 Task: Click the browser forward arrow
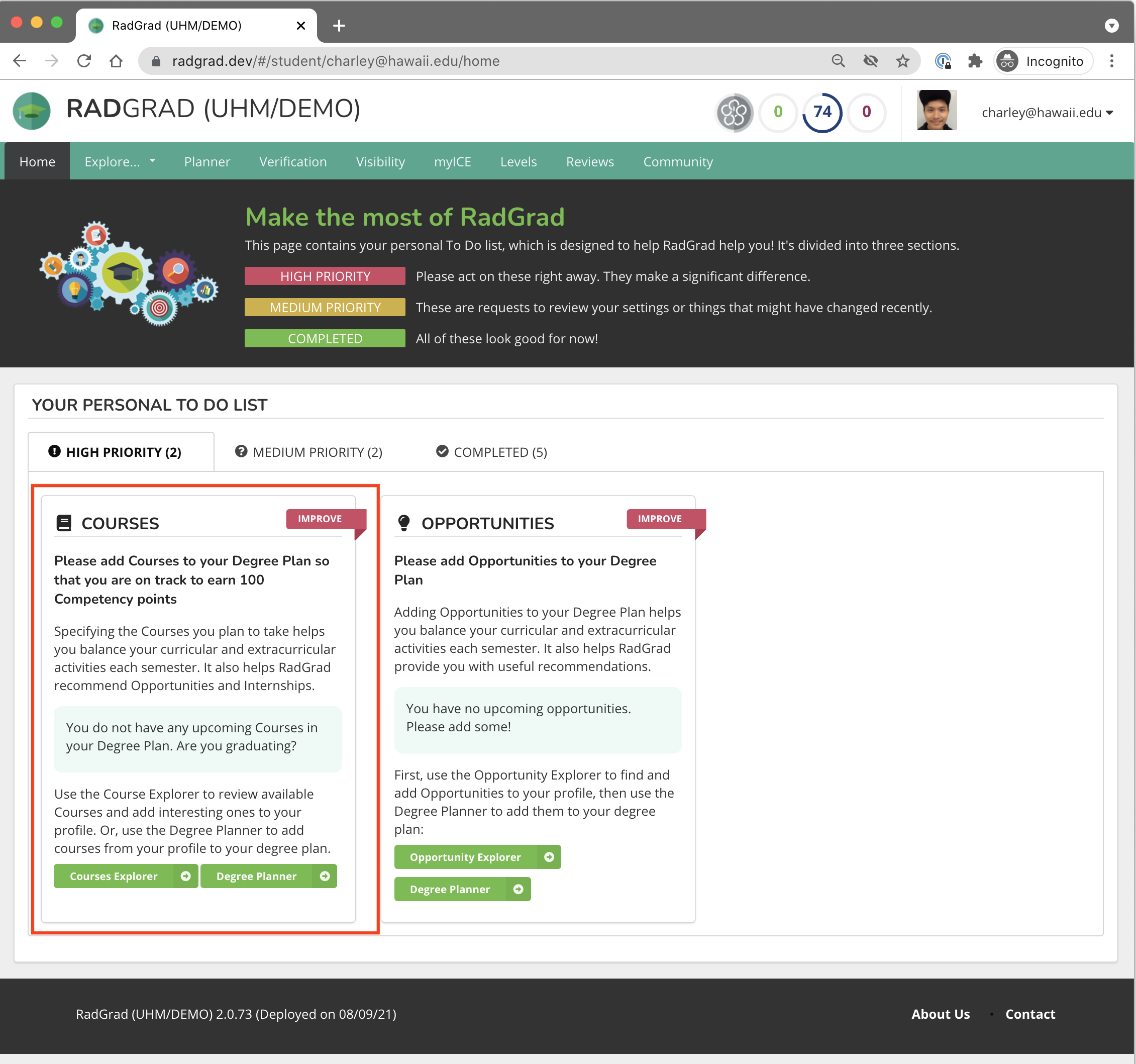(52, 61)
